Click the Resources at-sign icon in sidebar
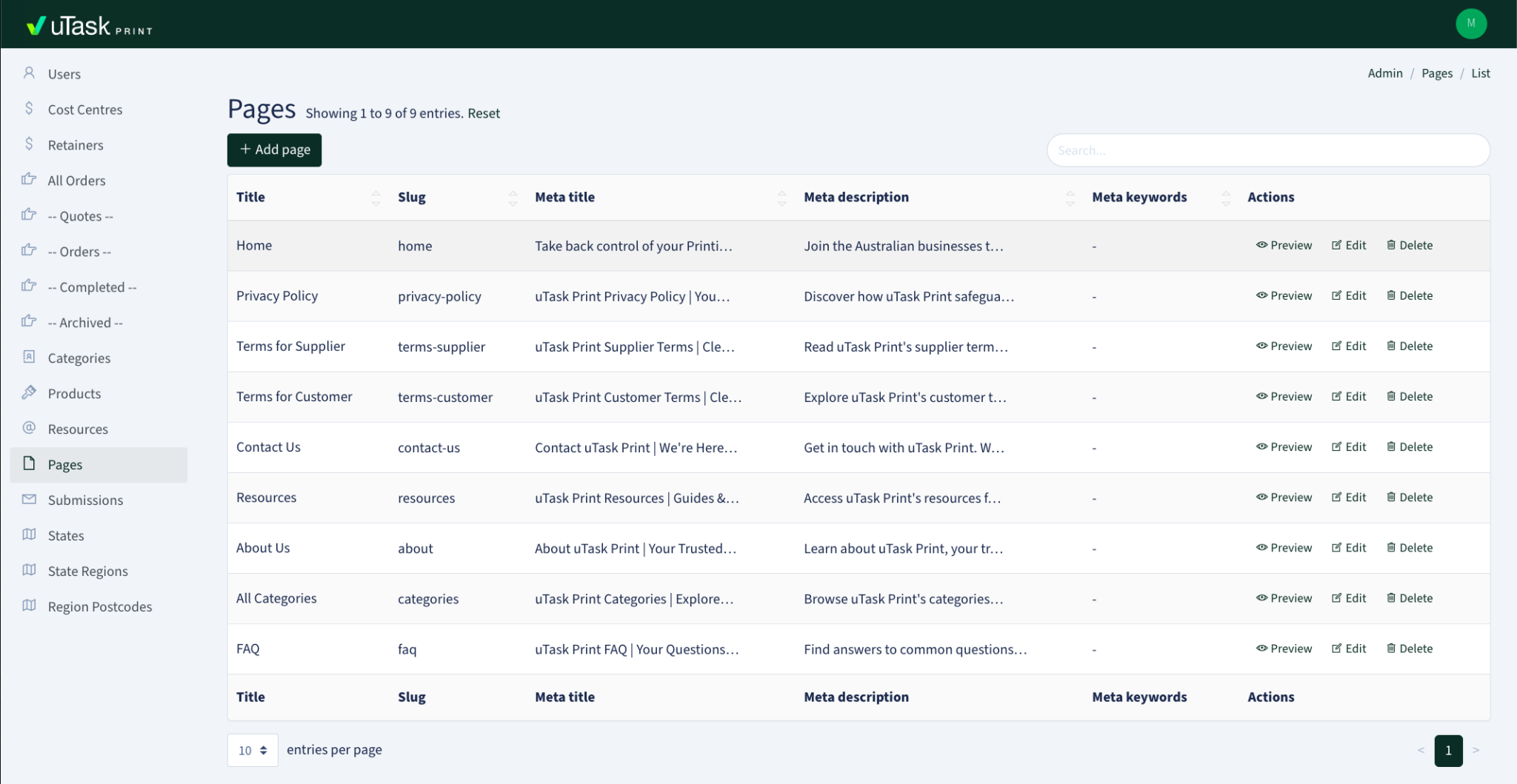The image size is (1517, 784). [x=29, y=428]
